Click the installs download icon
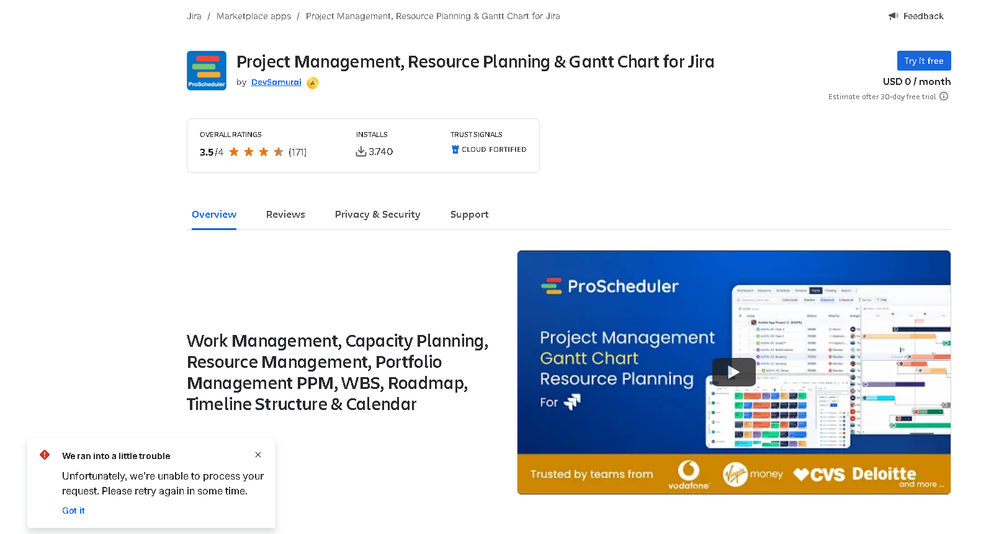Screen dimensions: 999x534 [x=361, y=152]
